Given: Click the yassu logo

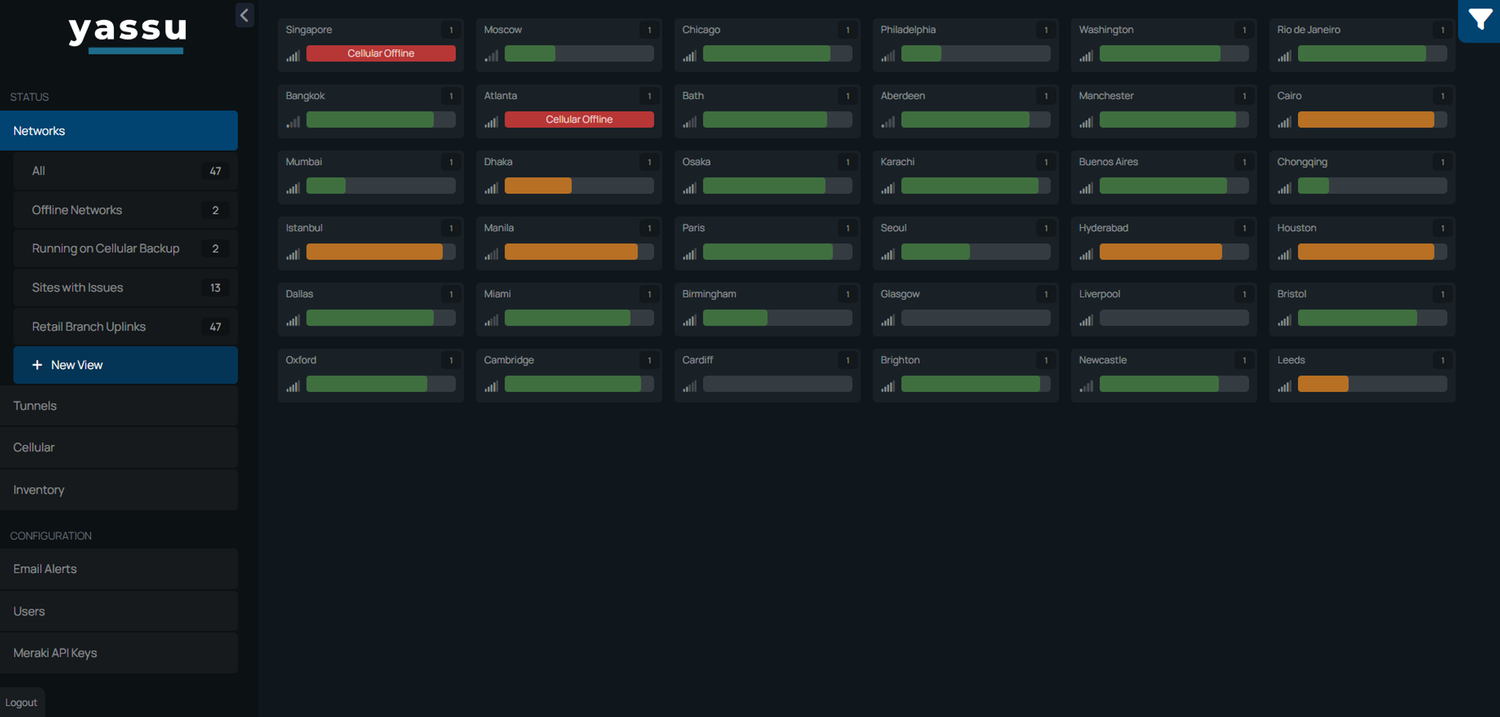Looking at the screenshot, I should point(127,33).
